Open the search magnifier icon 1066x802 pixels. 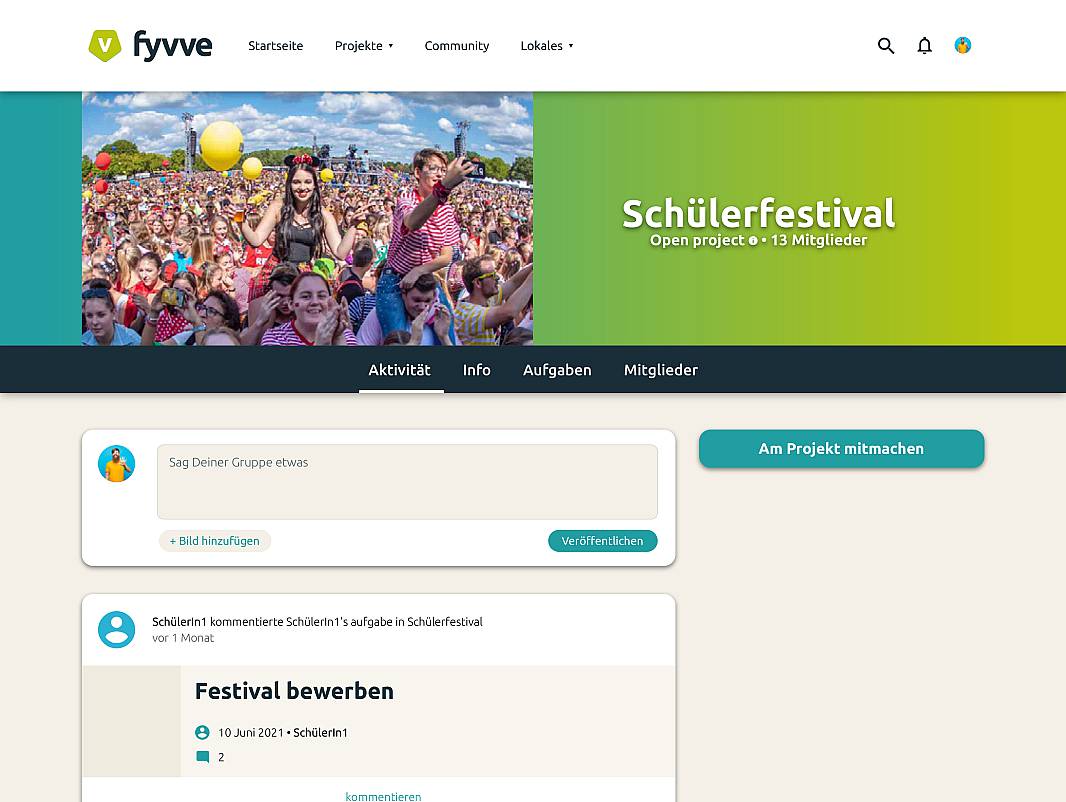(885, 46)
